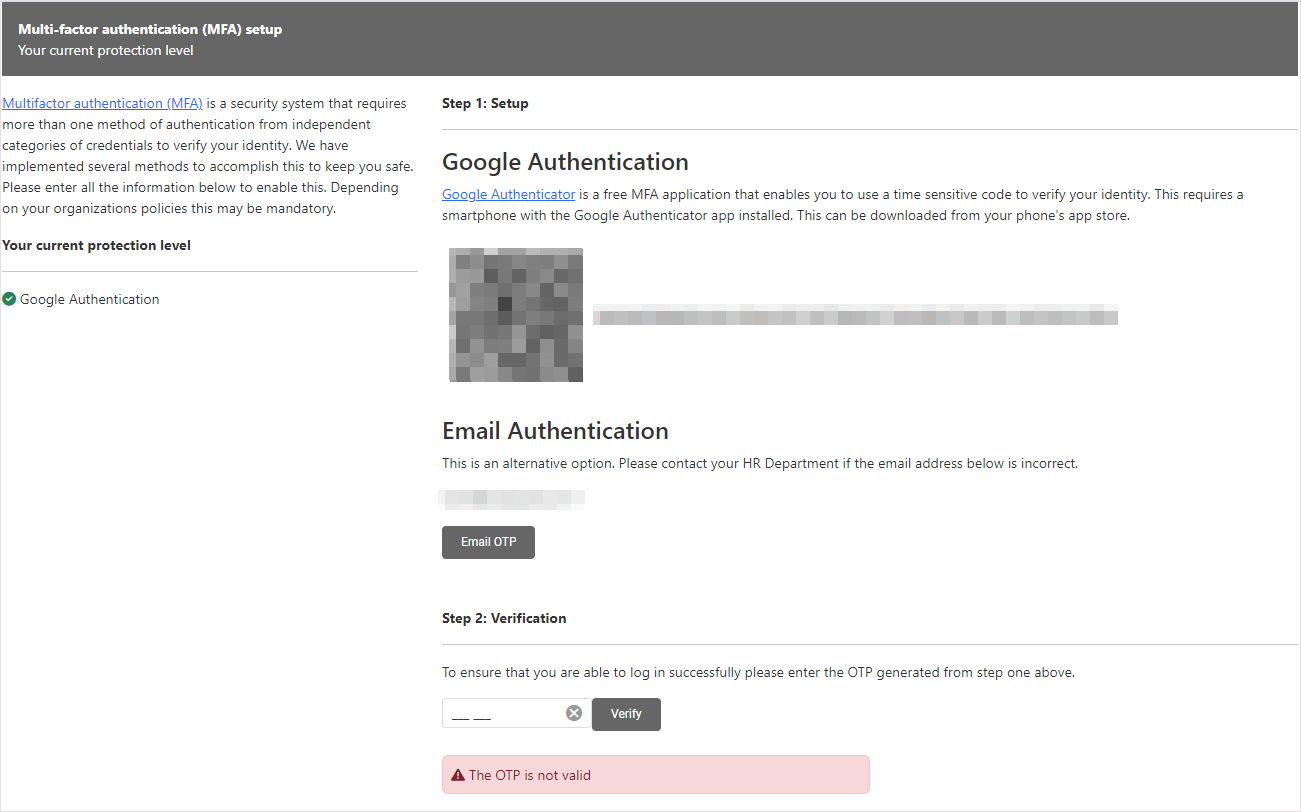This screenshot has width=1301, height=812.
Task: Click the 'Step 1: Setup' heading
Action: coord(485,103)
